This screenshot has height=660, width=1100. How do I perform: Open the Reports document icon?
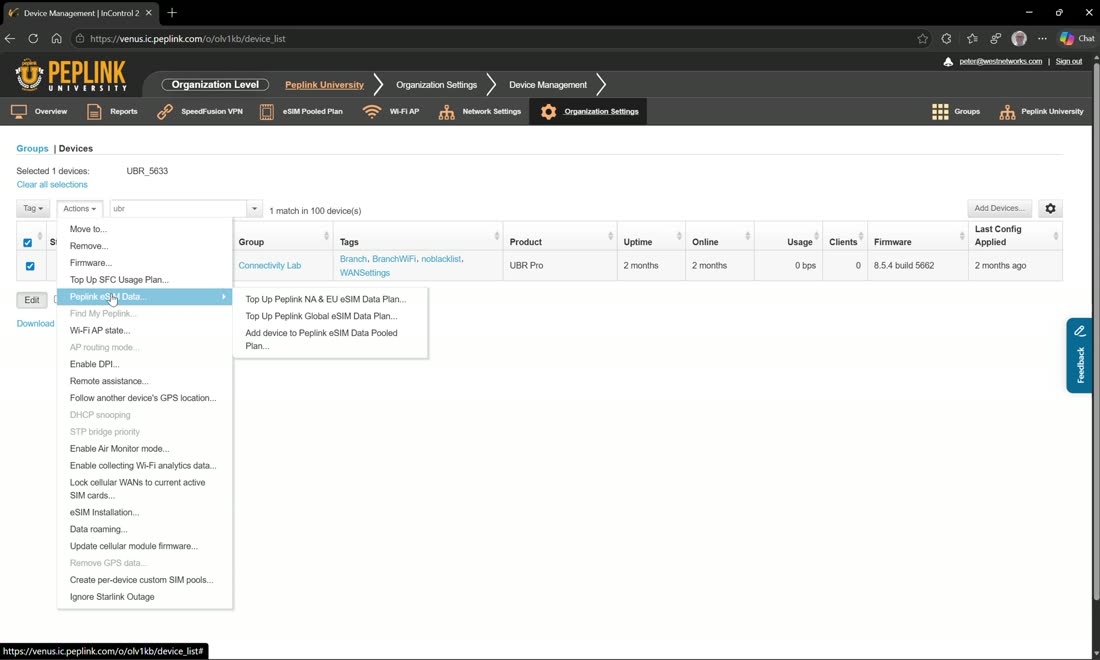94,112
